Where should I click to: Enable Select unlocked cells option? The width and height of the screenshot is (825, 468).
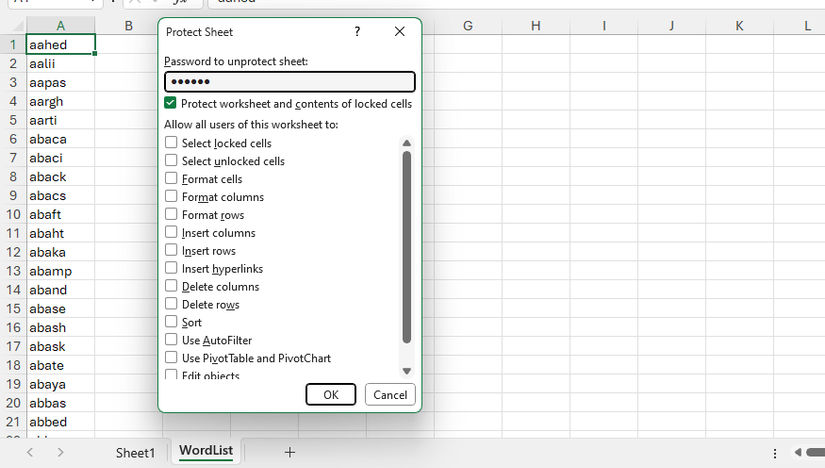(x=171, y=161)
